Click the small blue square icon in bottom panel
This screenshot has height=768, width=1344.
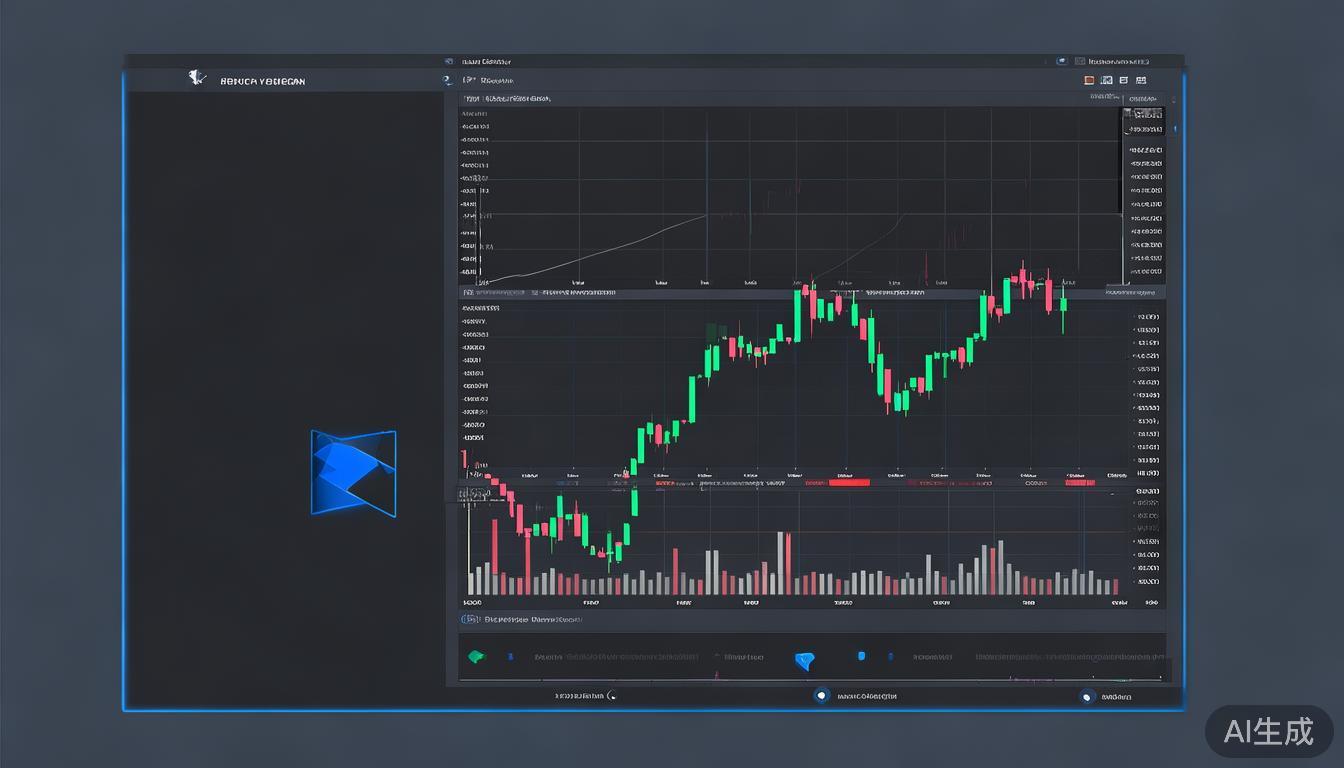861,657
